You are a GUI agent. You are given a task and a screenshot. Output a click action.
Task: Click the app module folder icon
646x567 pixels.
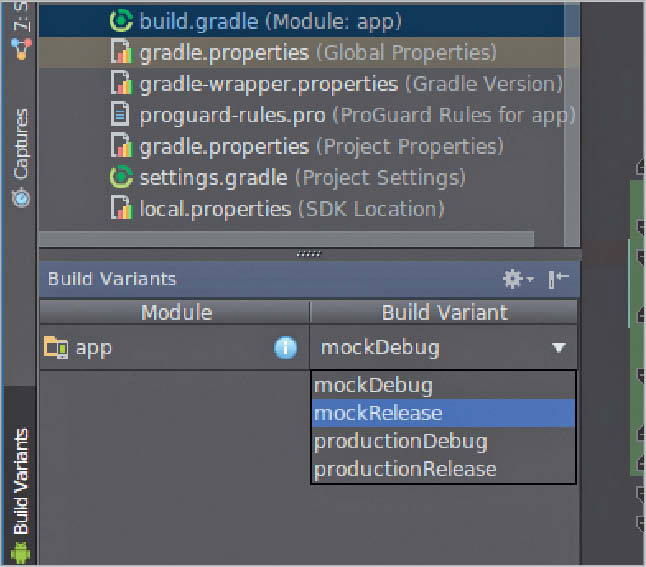pos(56,348)
